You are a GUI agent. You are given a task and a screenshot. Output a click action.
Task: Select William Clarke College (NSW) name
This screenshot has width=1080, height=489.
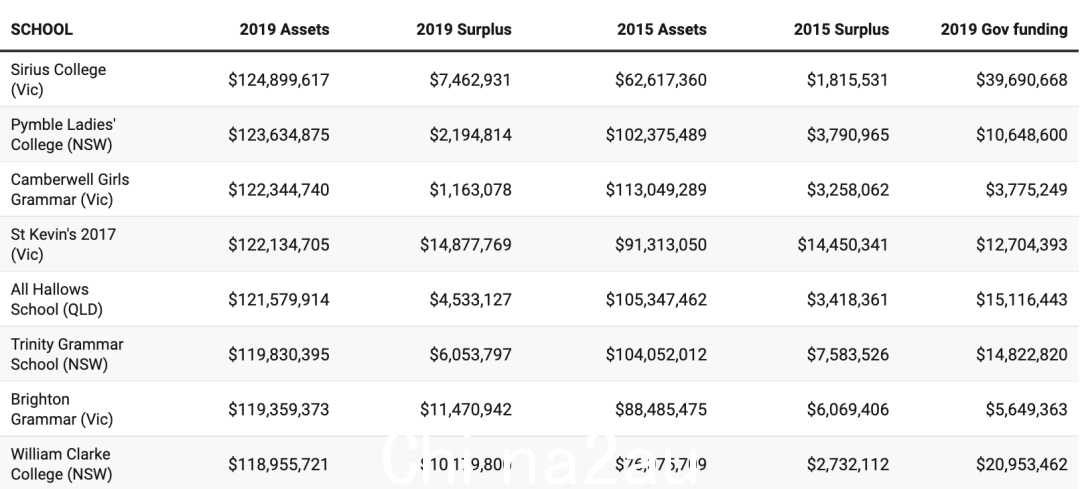[x=61, y=464]
